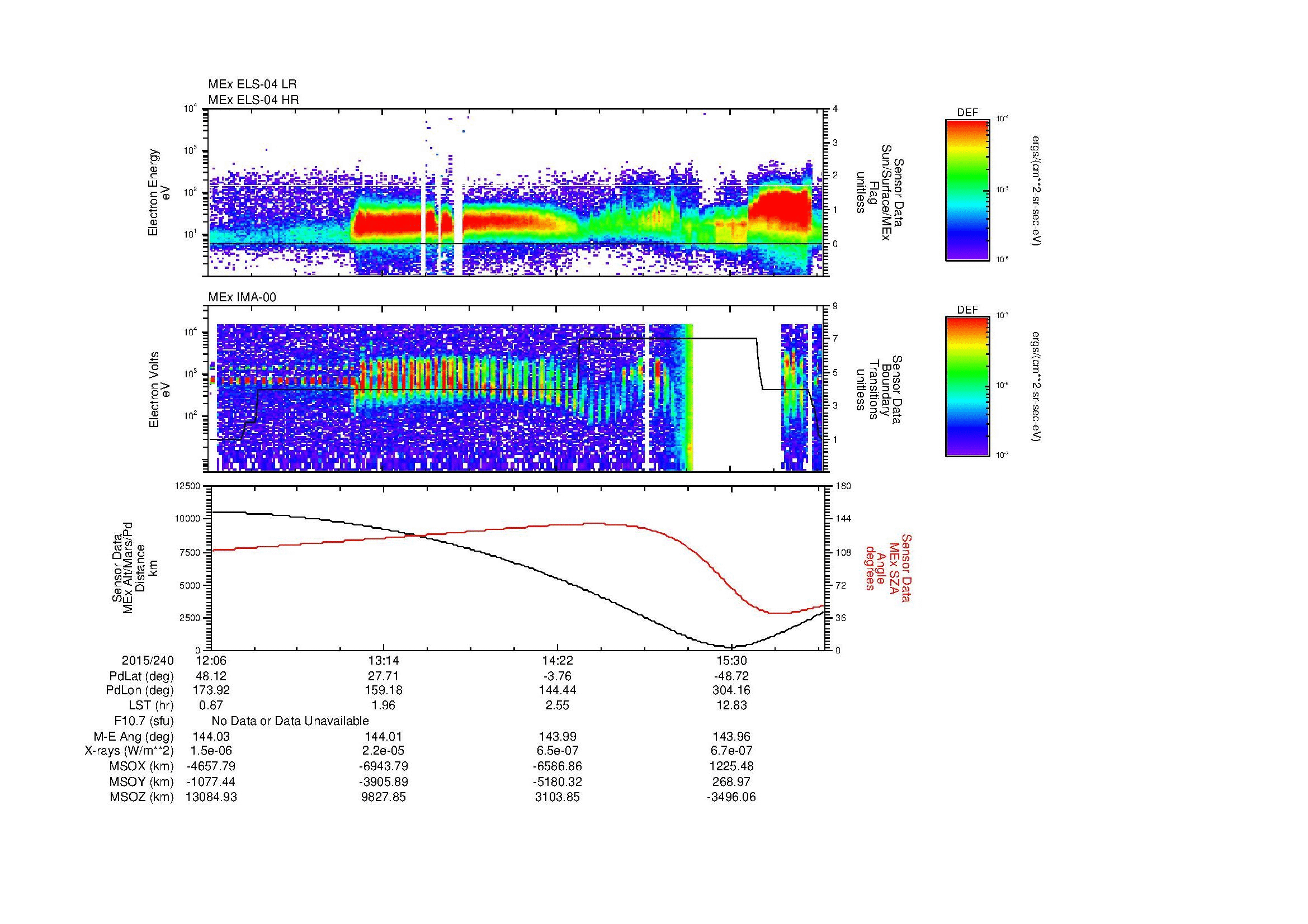Image resolution: width=1308 pixels, height=924 pixels.
Task: Click the 'MEx ELS-04 LR' plot title
Action: tap(252, 84)
